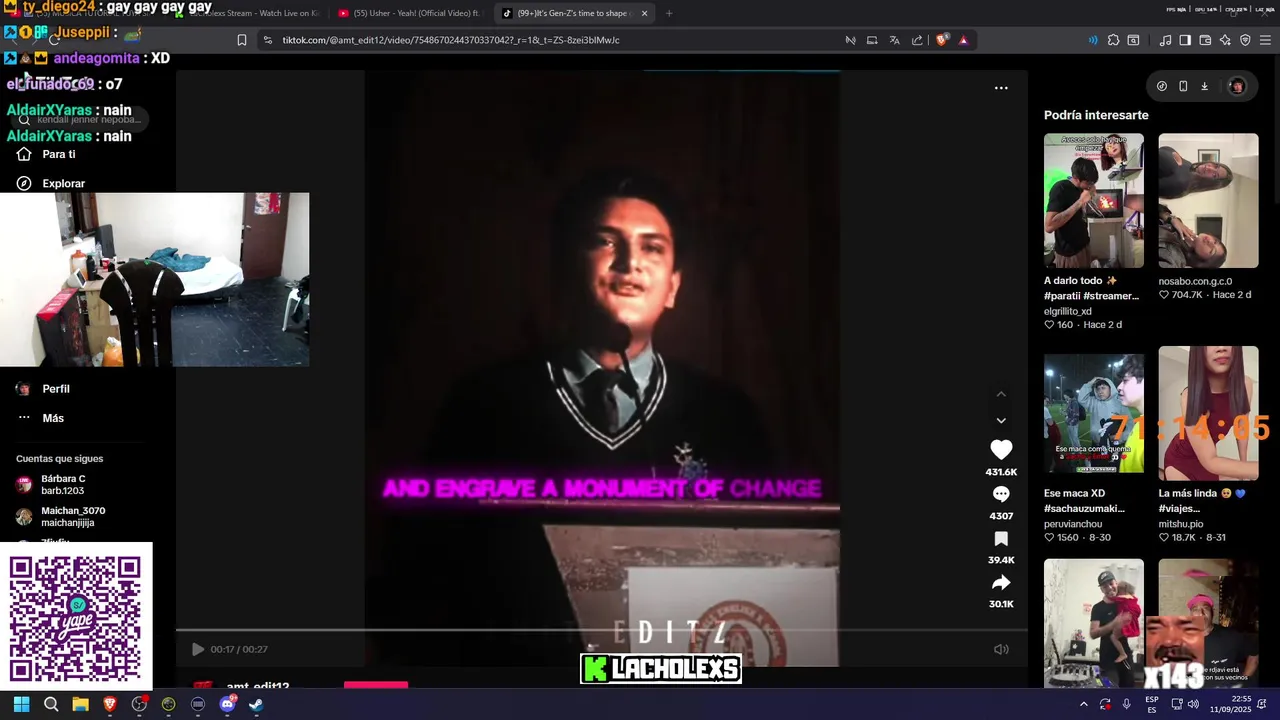Viewport: 1280px width, 720px height.
Task: Open the Brave Wallet icon
Action: [x=1205, y=40]
